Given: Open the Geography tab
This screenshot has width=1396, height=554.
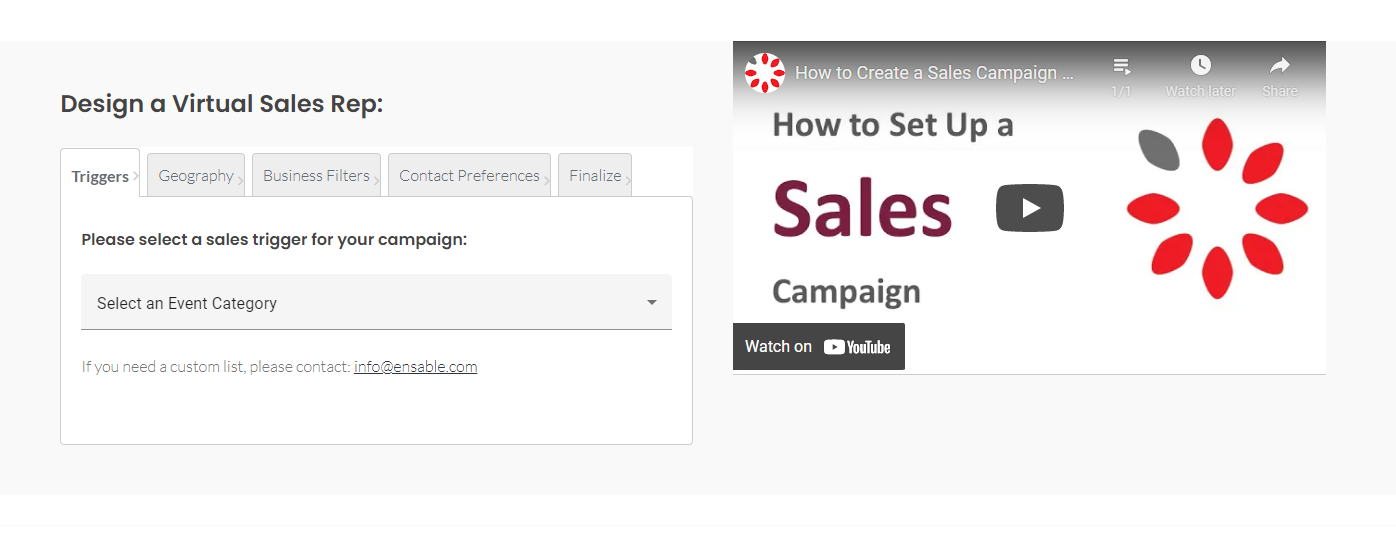Looking at the screenshot, I should click(196, 176).
